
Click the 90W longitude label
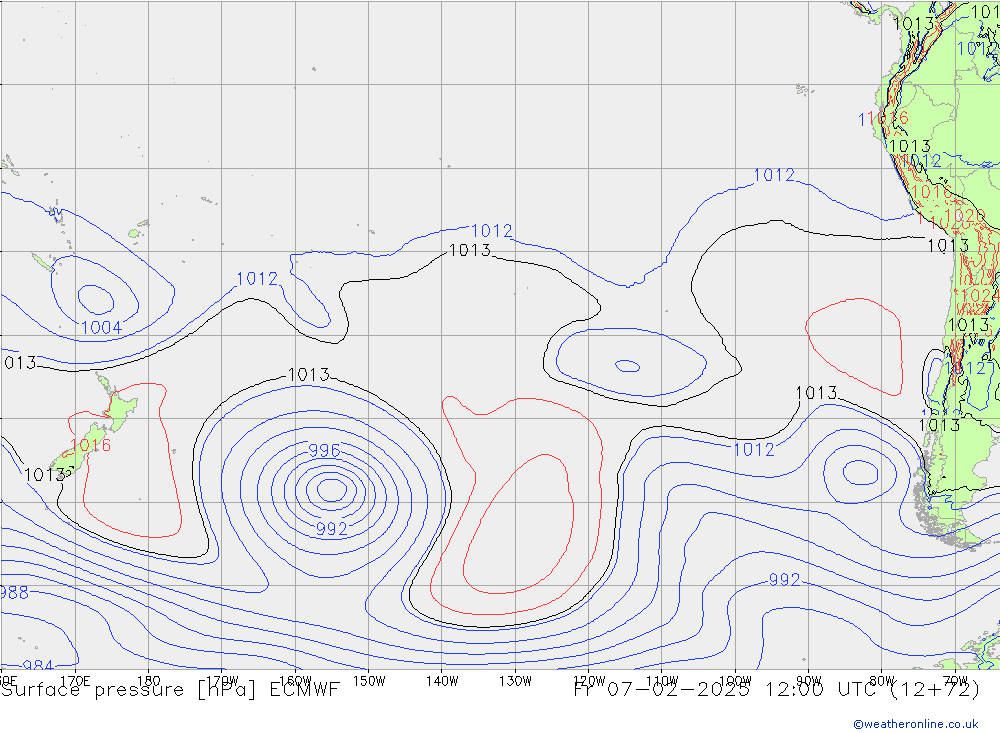pos(809,681)
